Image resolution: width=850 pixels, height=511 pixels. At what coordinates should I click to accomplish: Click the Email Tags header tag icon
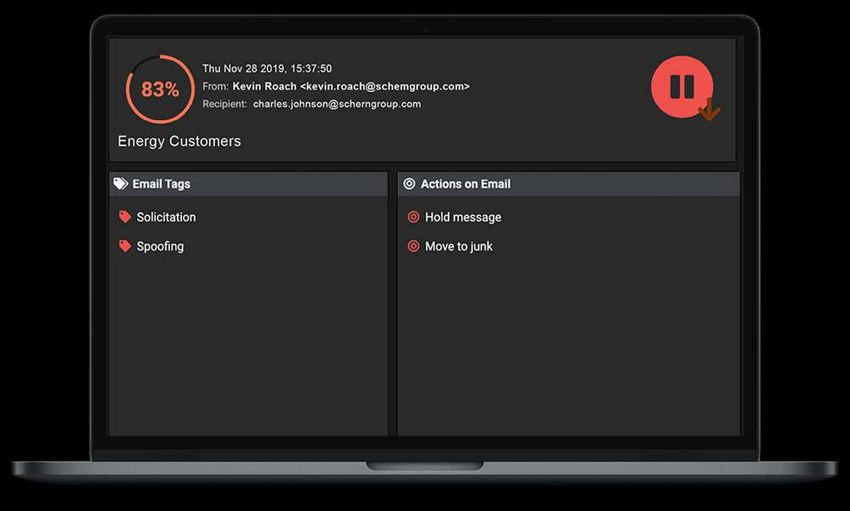click(x=120, y=184)
